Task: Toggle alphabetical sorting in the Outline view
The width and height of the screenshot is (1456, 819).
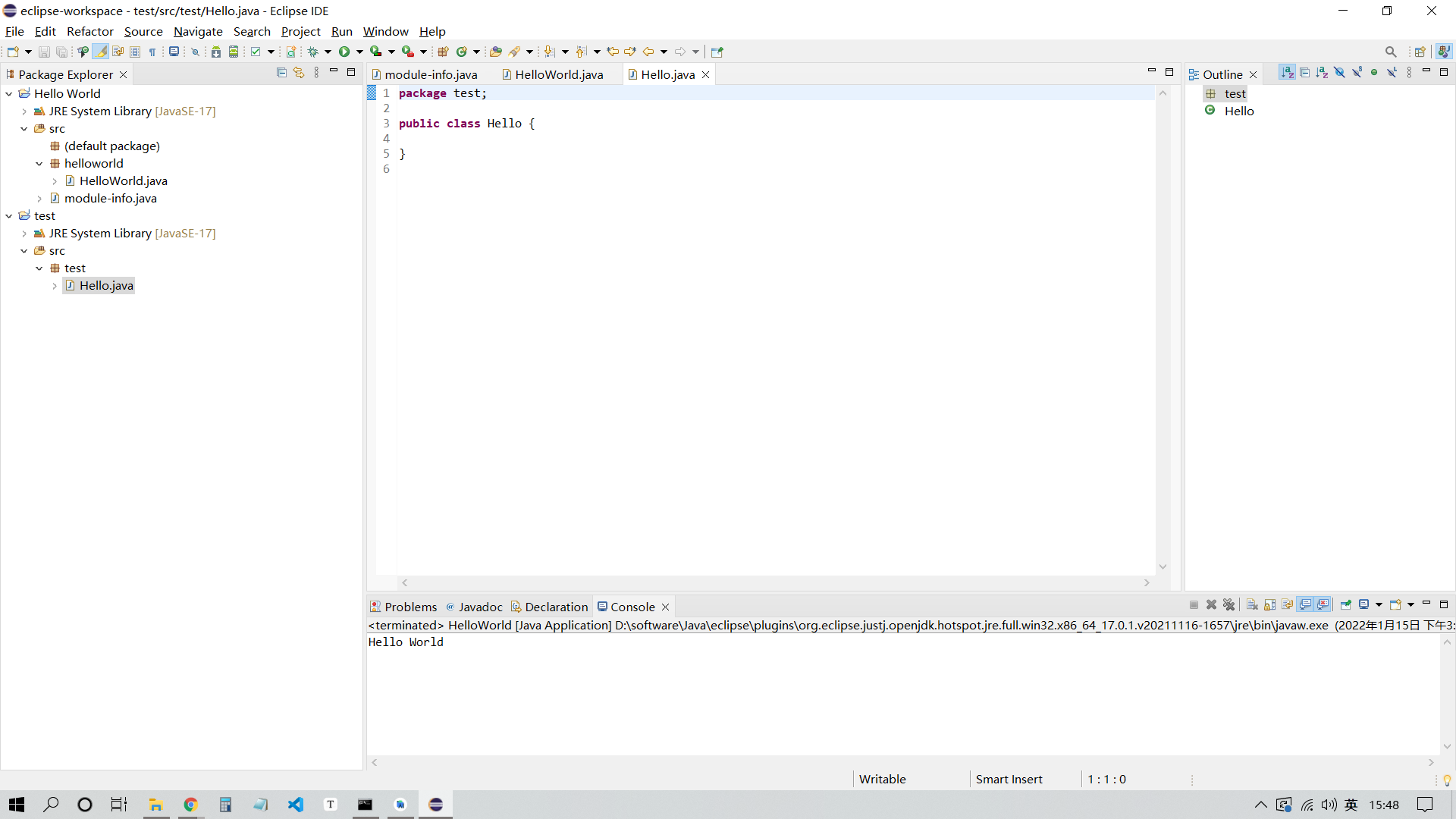Action: pos(1288,71)
